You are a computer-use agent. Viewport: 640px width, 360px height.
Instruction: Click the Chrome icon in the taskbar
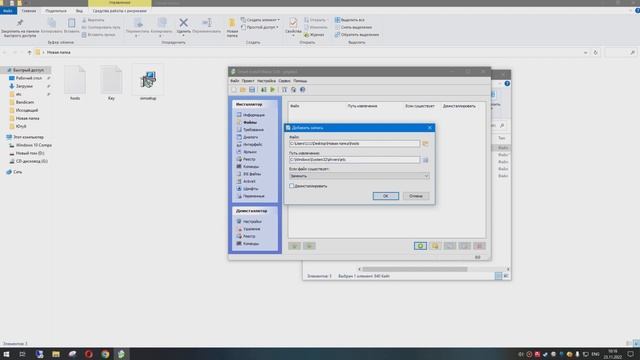(x=105, y=354)
